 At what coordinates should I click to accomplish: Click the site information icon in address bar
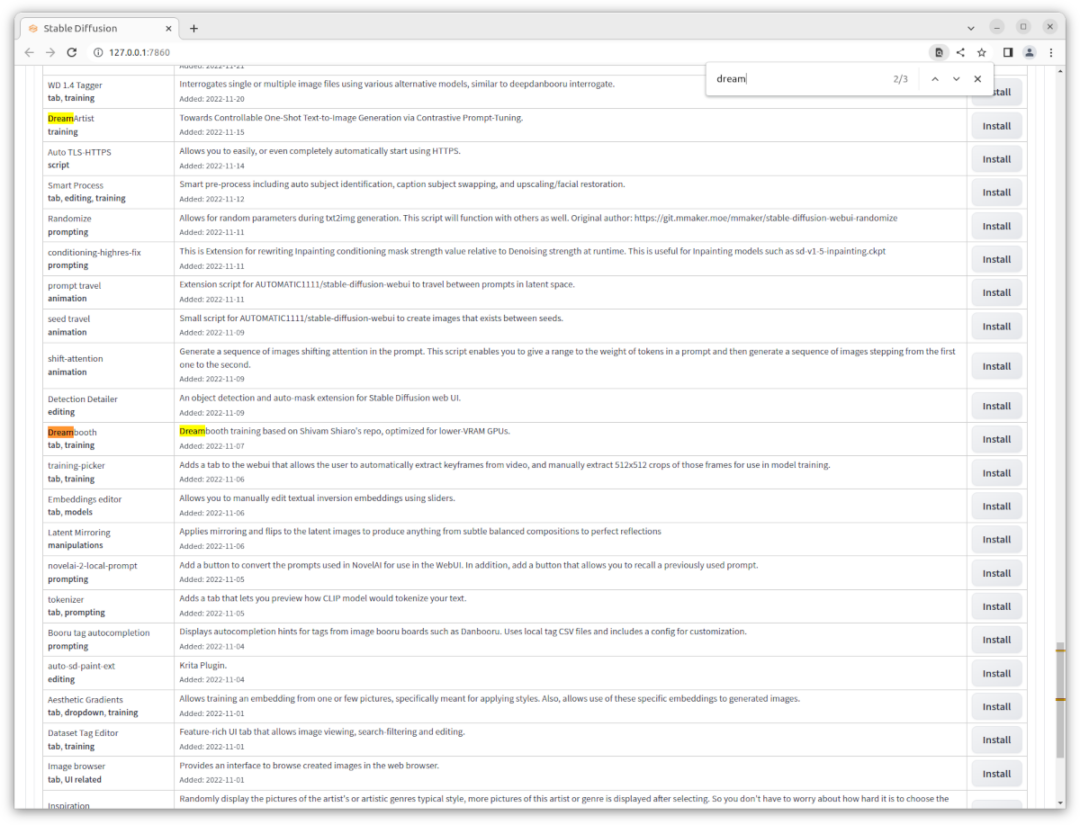click(x=98, y=52)
